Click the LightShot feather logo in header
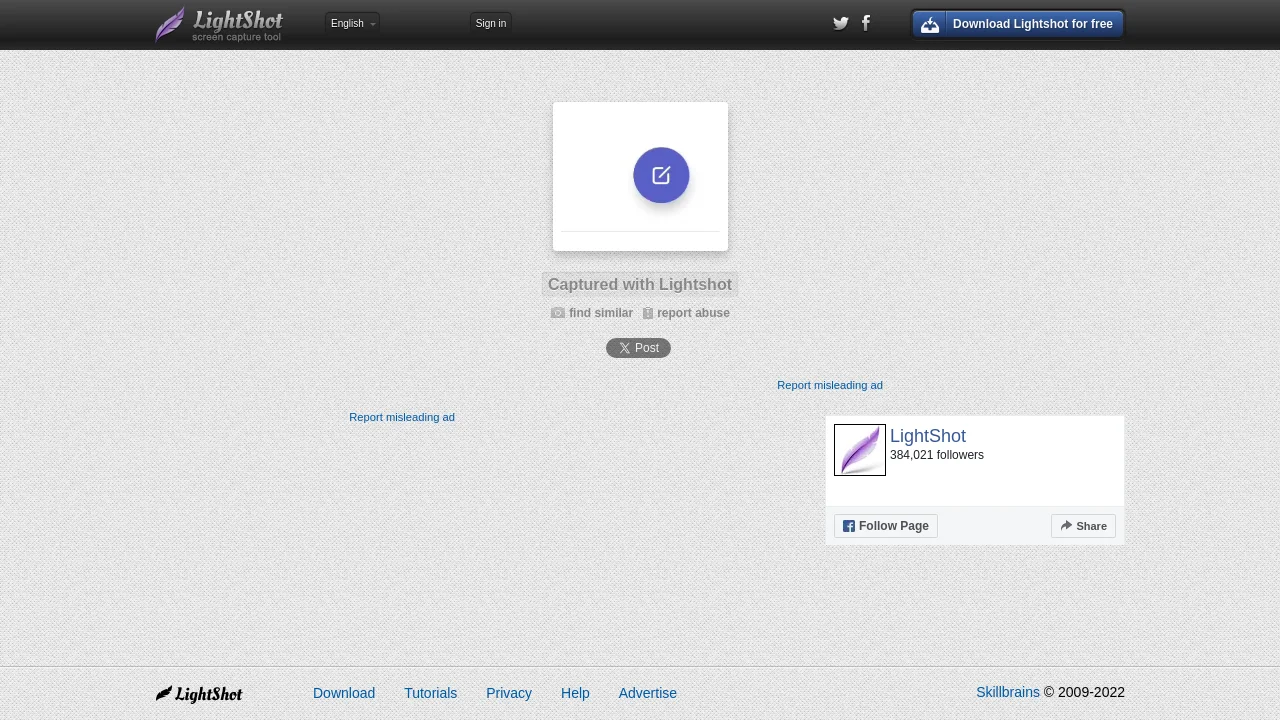Viewport: 1280px width, 720px height. tap(219, 24)
